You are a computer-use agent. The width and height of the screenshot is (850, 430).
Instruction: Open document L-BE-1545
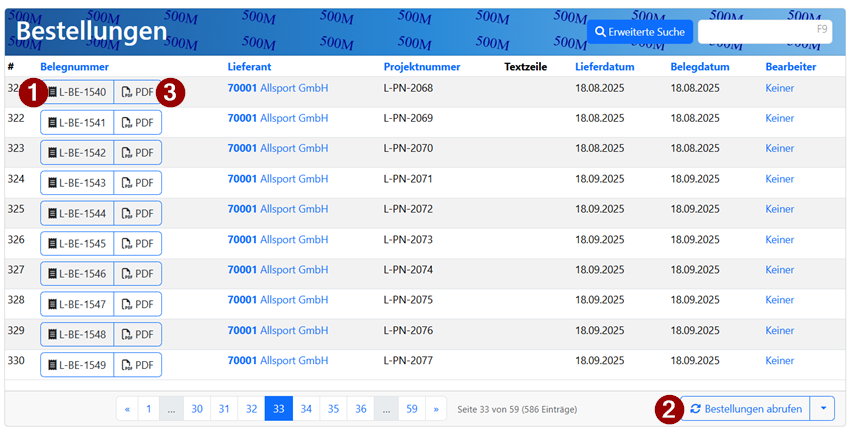(77, 244)
